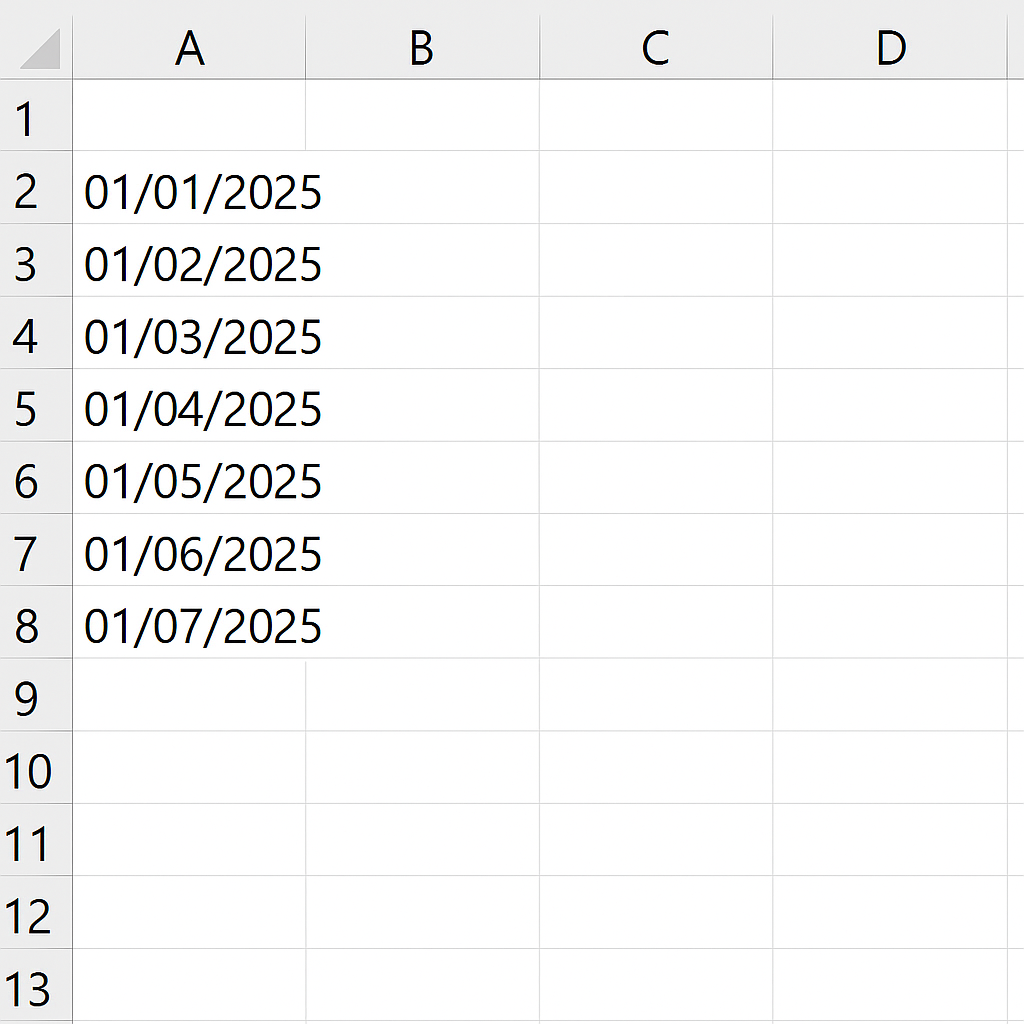The image size is (1024, 1024).
Task: Select row 2 header
Action: tap(36, 187)
